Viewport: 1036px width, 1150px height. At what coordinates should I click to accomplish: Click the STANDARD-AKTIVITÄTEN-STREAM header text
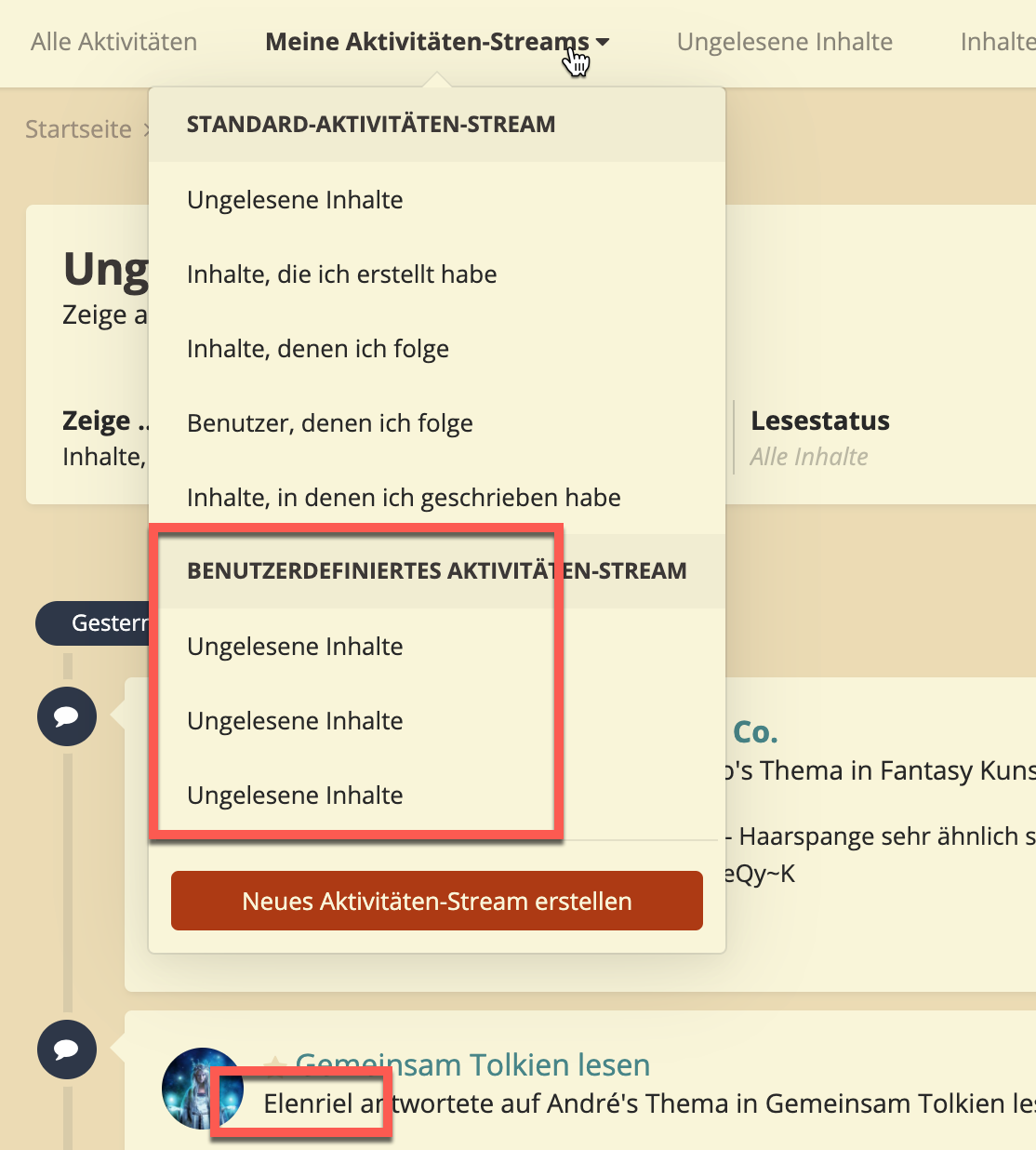[371, 125]
